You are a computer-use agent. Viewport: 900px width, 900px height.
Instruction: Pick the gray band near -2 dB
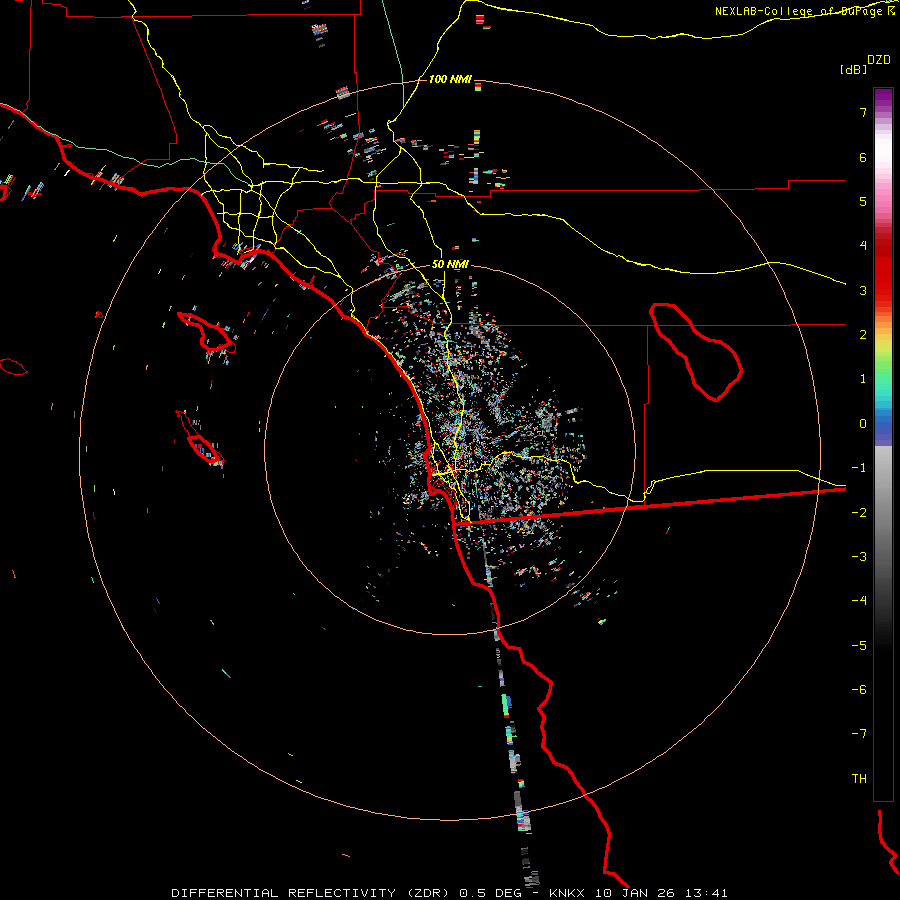coord(883,512)
